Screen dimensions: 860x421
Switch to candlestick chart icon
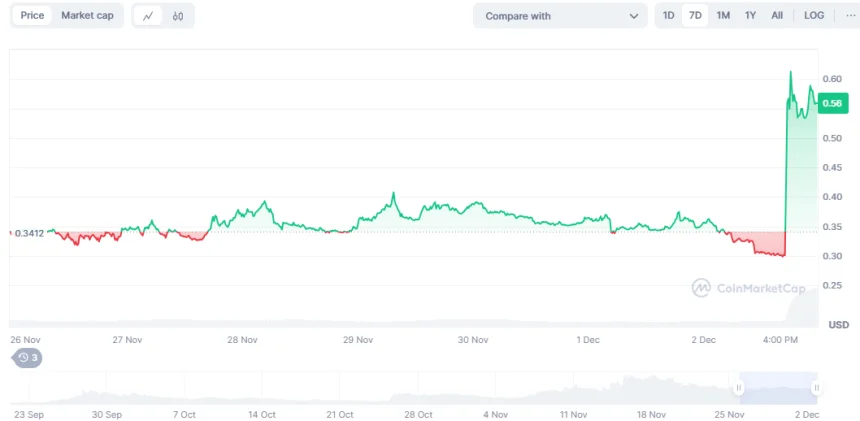tap(178, 16)
